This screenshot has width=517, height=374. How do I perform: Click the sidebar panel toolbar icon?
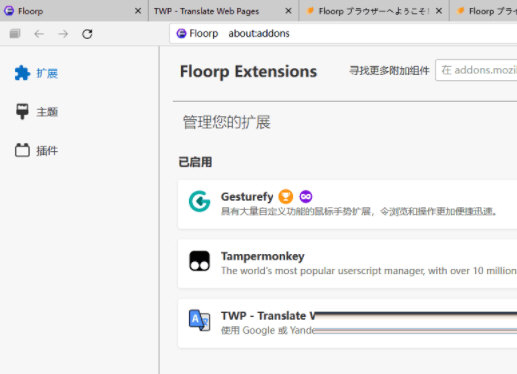pyautogui.click(x=15, y=34)
